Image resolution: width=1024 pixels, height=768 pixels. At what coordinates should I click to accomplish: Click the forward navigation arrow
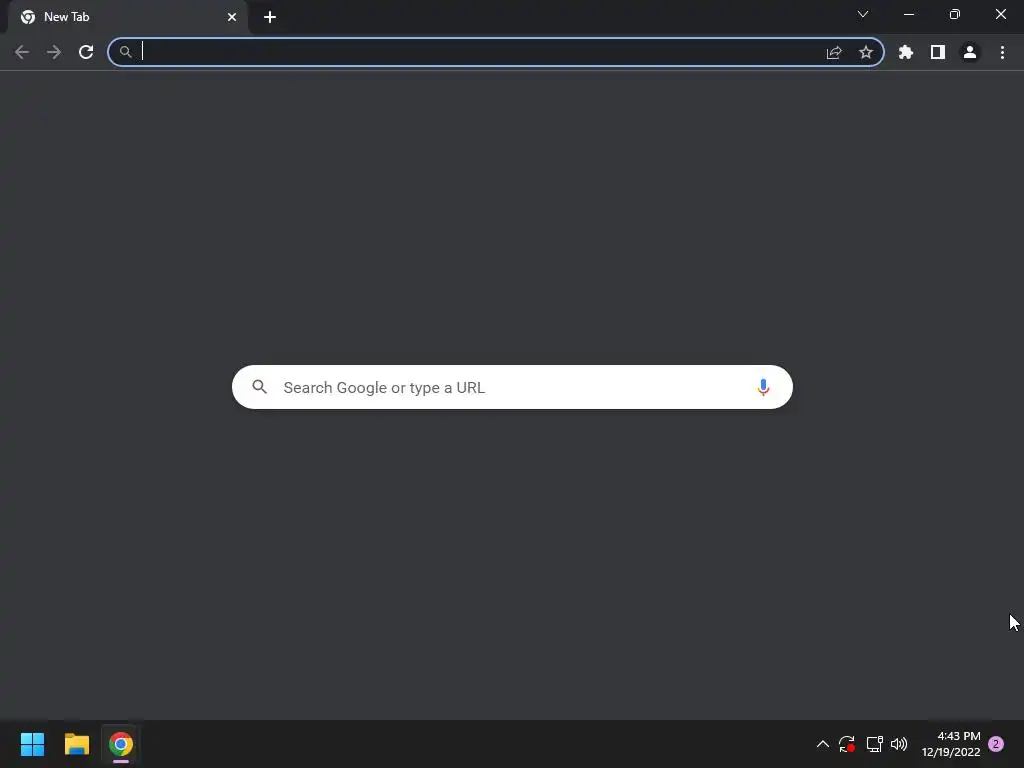54,52
